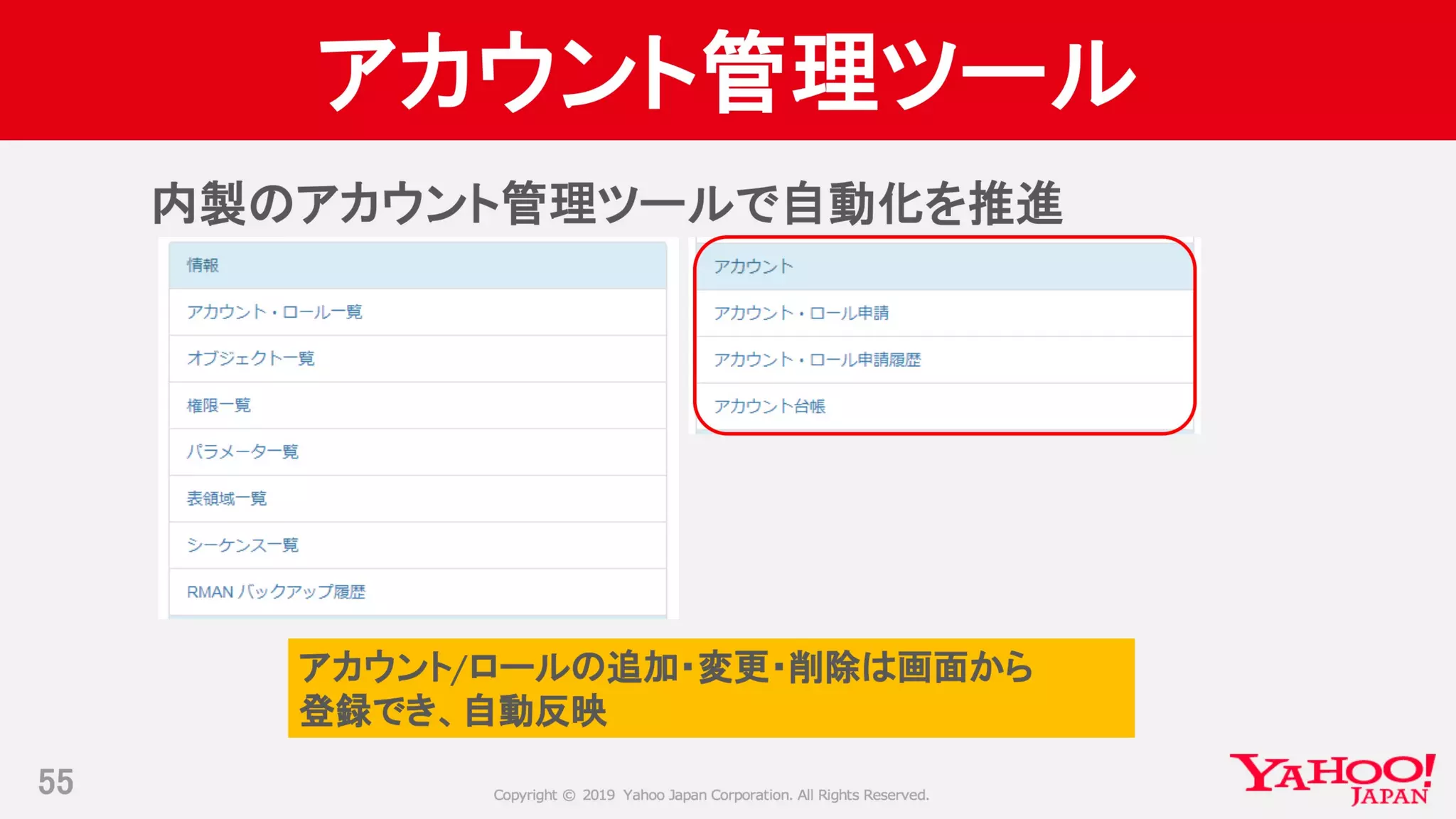This screenshot has height=819, width=1456.
Task: Click the slide number 55
Action: click(55, 782)
